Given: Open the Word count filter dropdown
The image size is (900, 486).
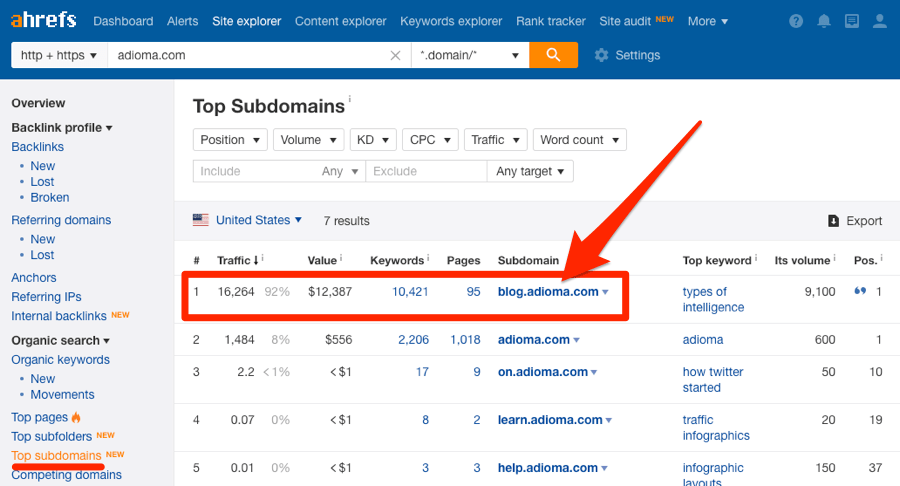Looking at the screenshot, I should tap(580, 140).
